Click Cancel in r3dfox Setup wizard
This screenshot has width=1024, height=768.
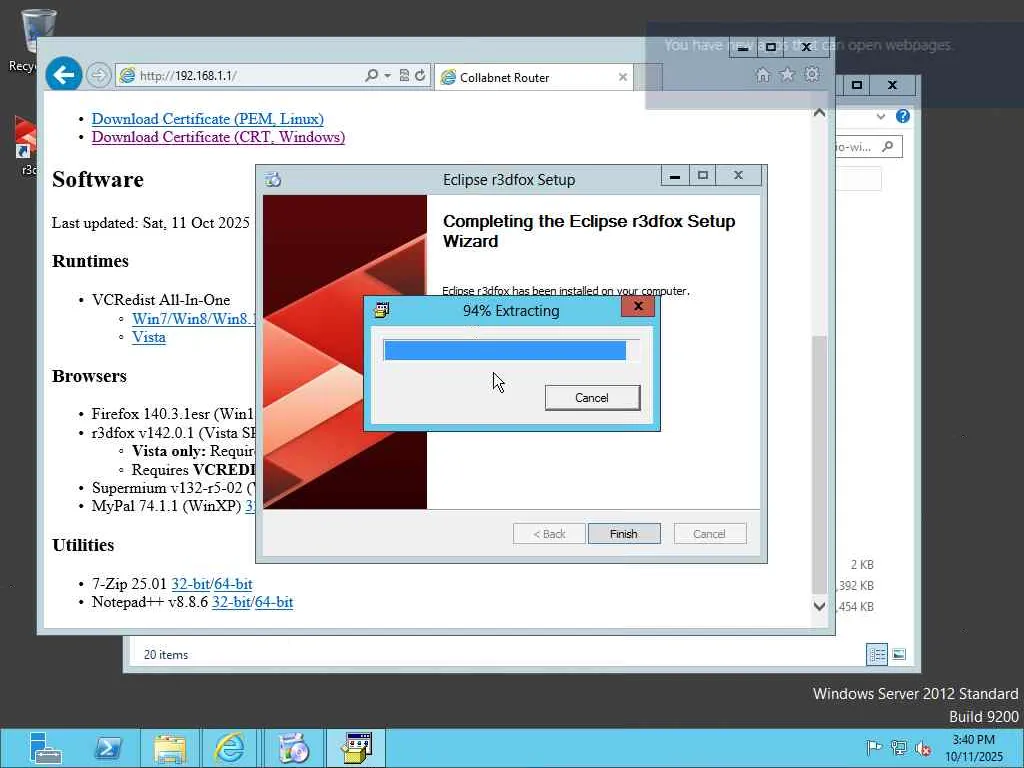point(709,534)
